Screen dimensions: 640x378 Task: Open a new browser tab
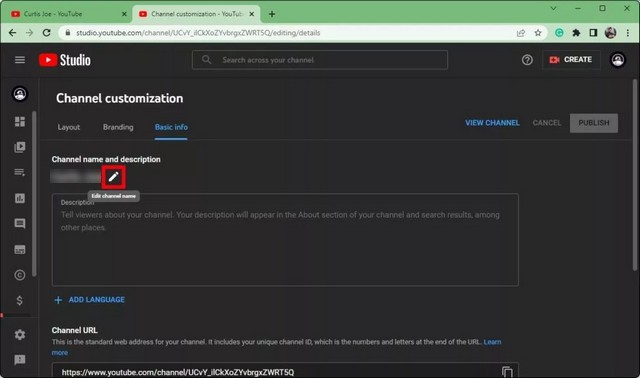(272, 14)
